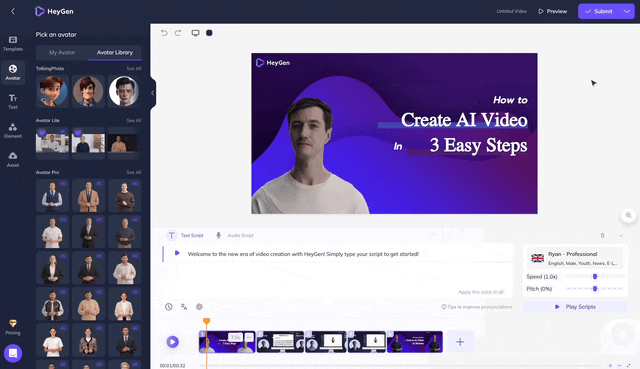This screenshot has height=369, width=640.
Task: Open the support chat bubble icon
Action: pyautogui.click(x=13, y=353)
